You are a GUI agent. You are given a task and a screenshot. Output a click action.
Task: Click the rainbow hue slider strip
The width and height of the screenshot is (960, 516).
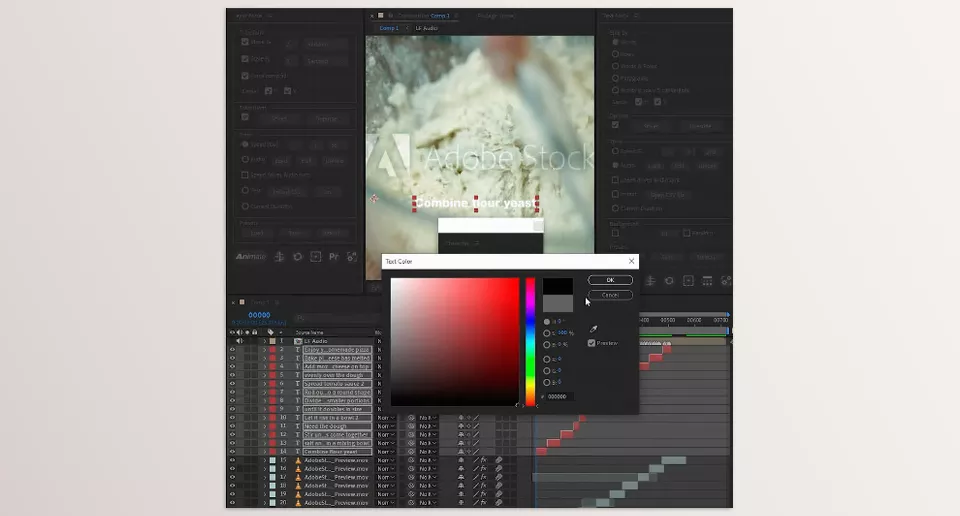530,342
